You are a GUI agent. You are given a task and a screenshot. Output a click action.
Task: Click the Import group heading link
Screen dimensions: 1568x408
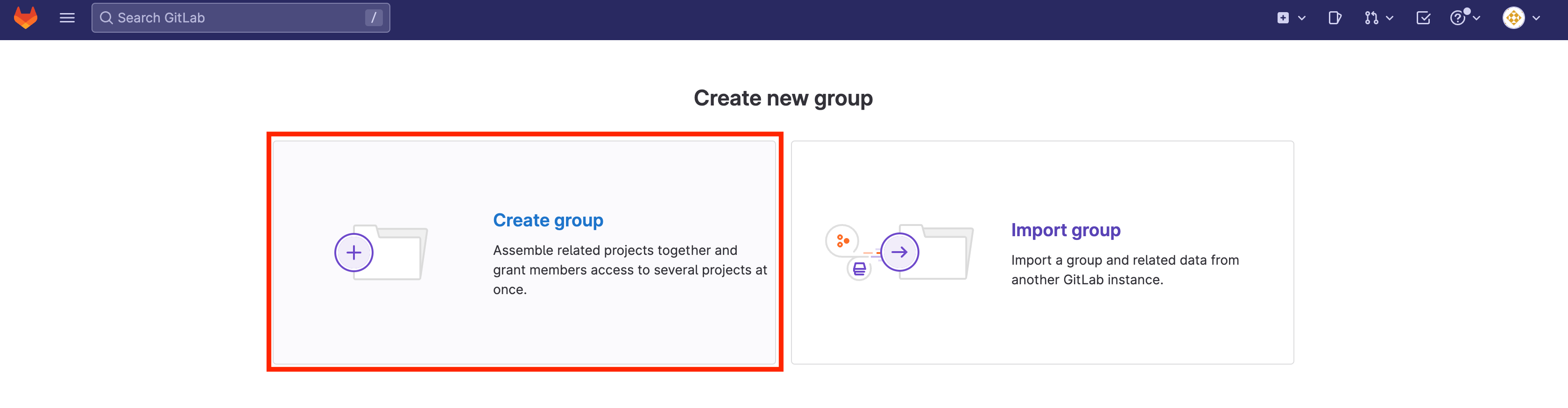point(1065,230)
